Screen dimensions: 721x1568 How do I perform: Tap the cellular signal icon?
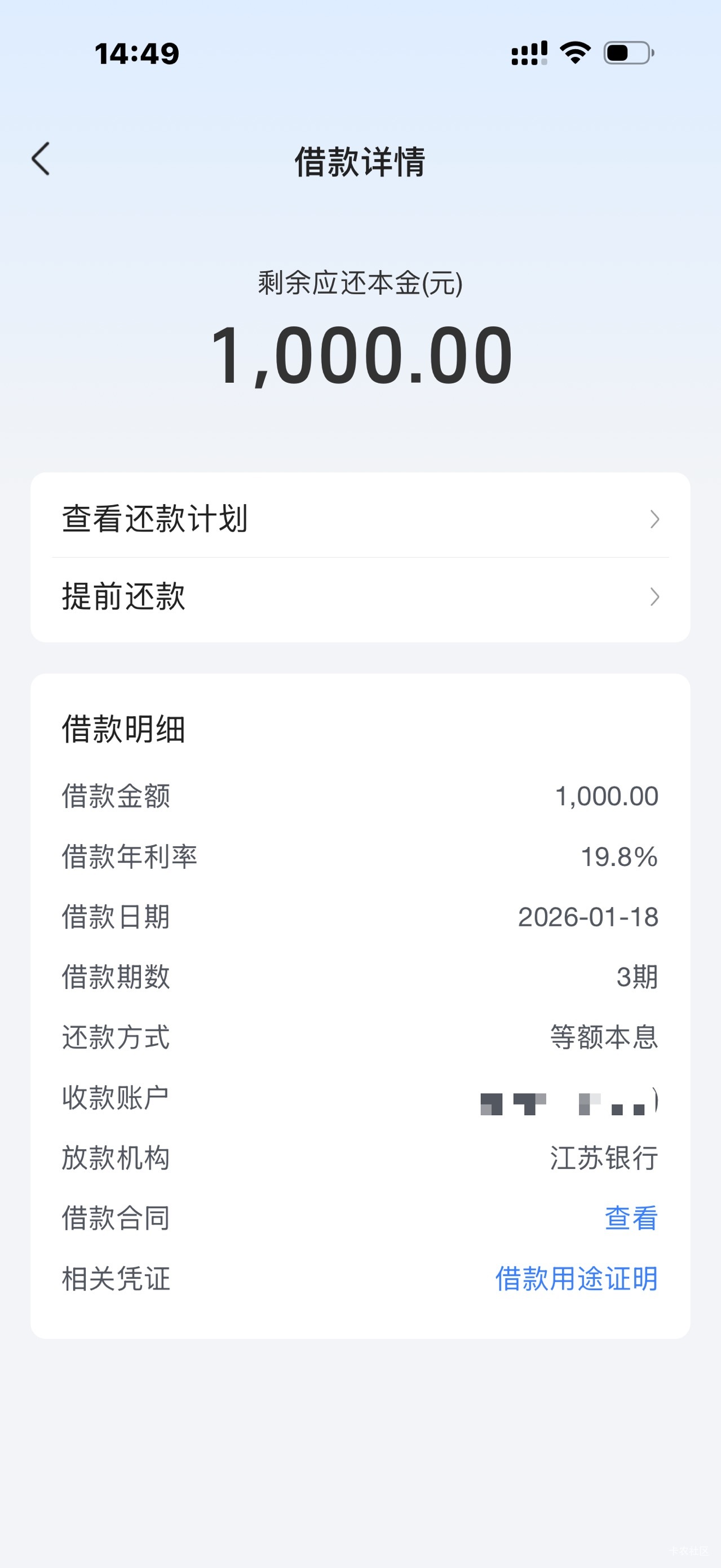(529, 53)
